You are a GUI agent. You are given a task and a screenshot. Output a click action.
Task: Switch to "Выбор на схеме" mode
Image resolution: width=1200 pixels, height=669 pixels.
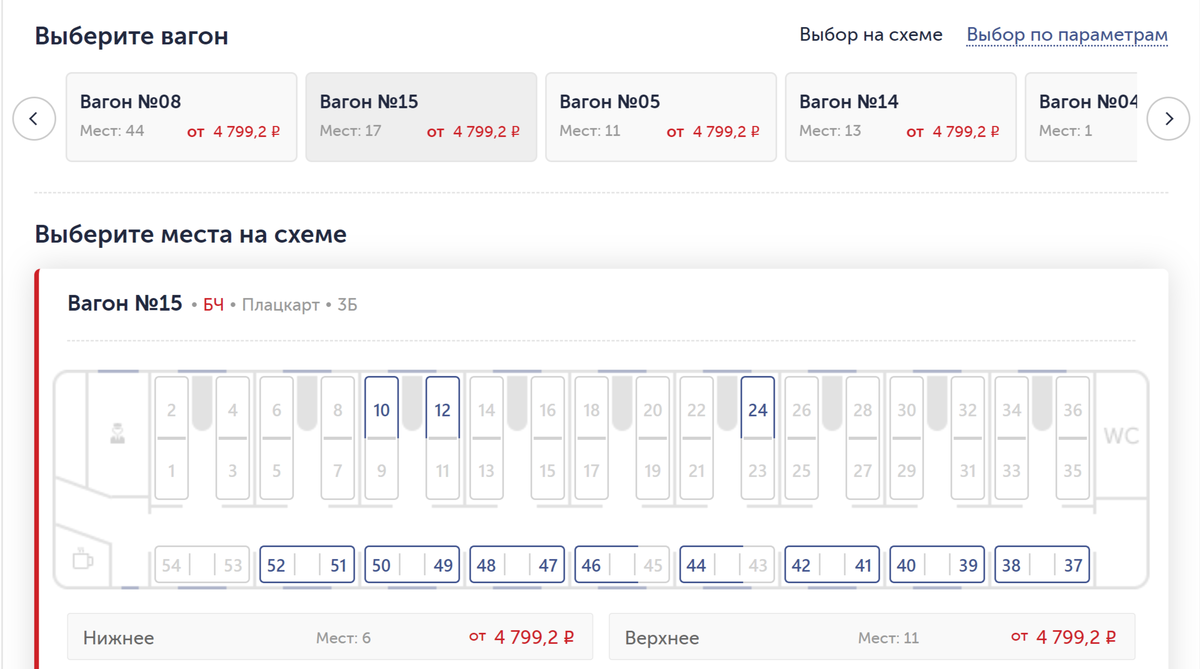point(870,35)
